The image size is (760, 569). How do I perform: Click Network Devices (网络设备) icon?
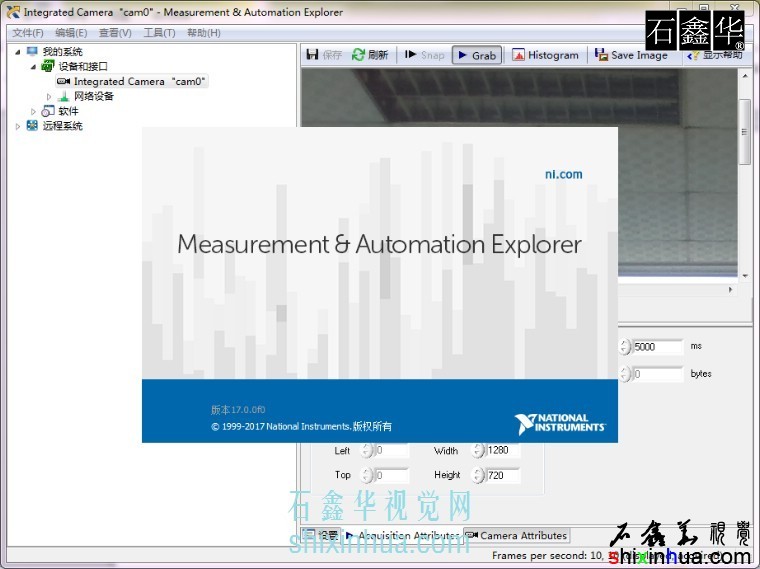[x=63, y=96]
